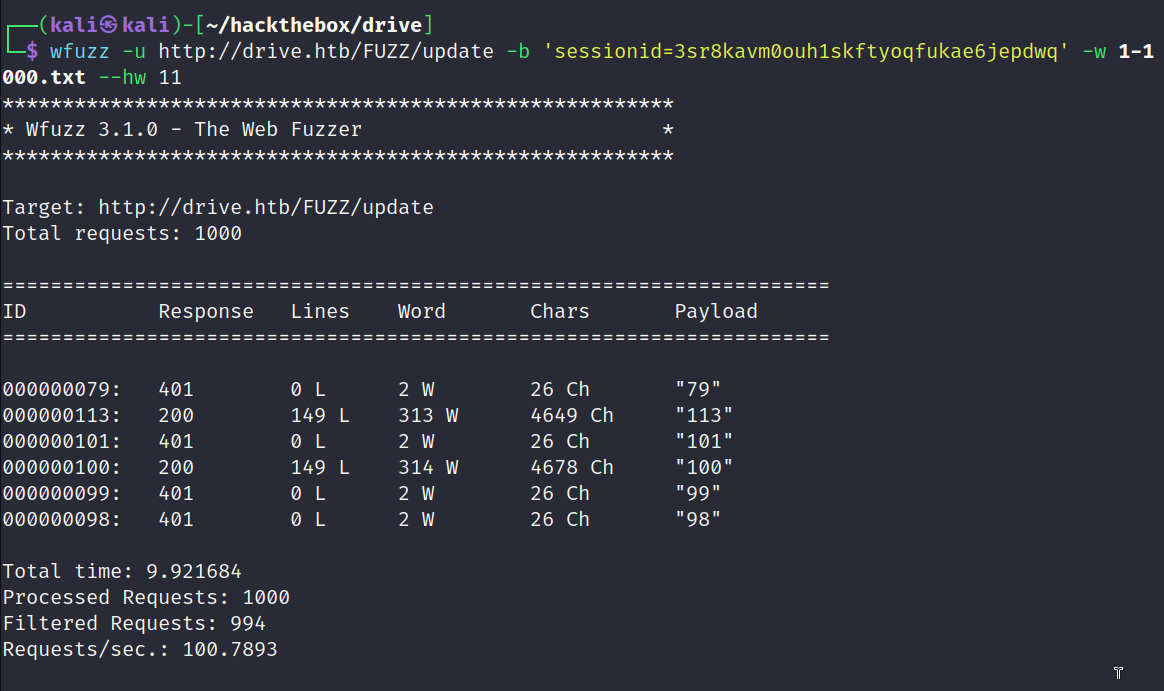Click the Target URL line
The width and height of the screenshot is (1164, 691).
(x=218, y=207)
